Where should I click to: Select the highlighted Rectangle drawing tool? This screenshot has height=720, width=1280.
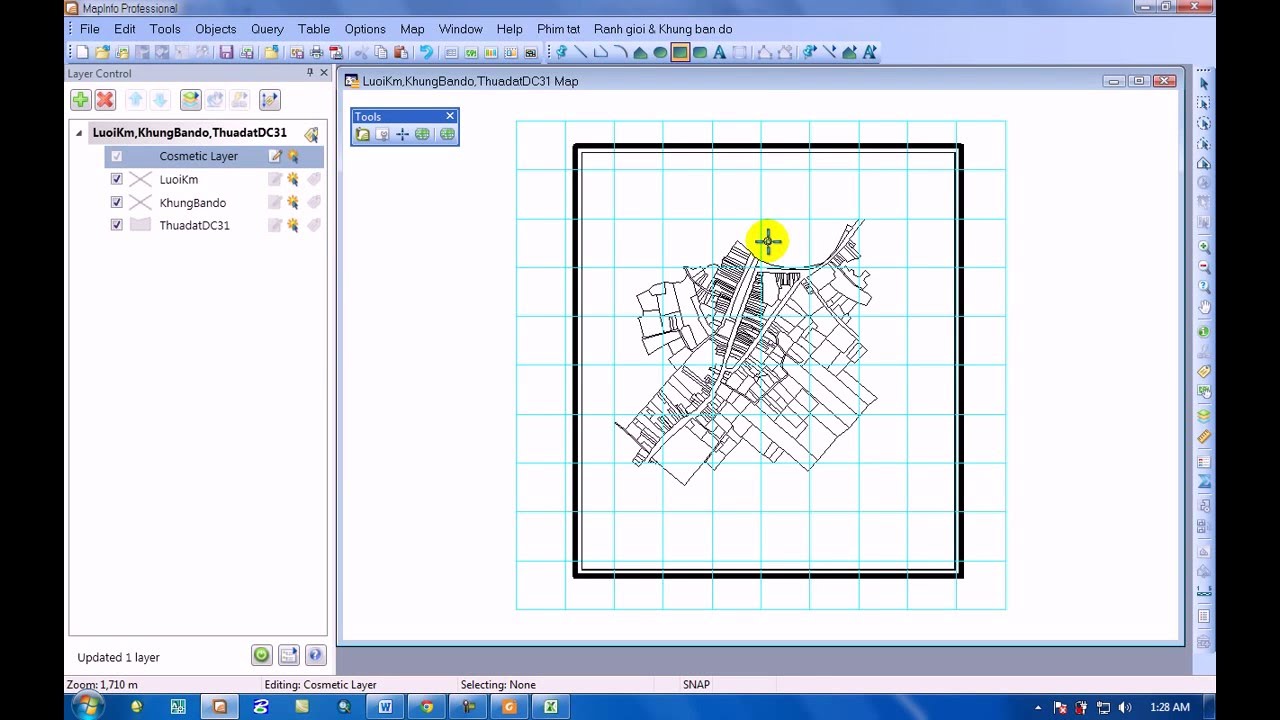pos(680,52)
